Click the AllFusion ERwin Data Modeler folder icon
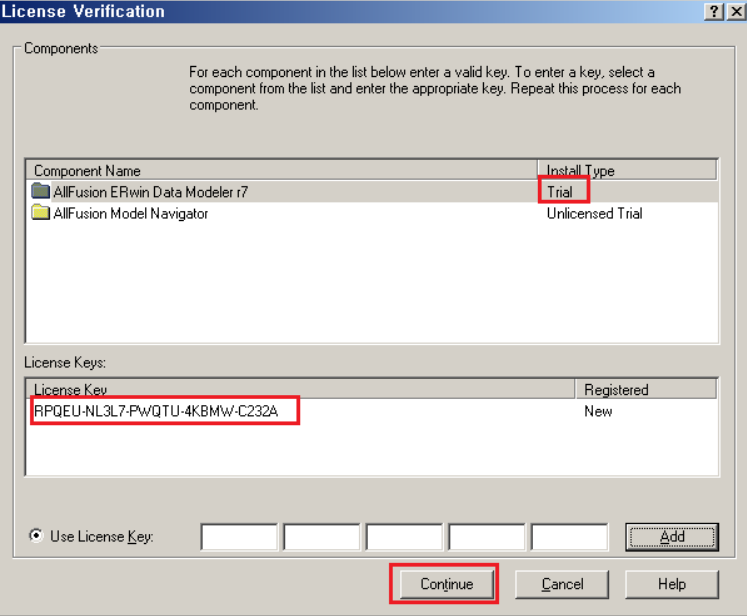Image resolution: width=747 pixels, height=616 pixels. click(40, 191)
